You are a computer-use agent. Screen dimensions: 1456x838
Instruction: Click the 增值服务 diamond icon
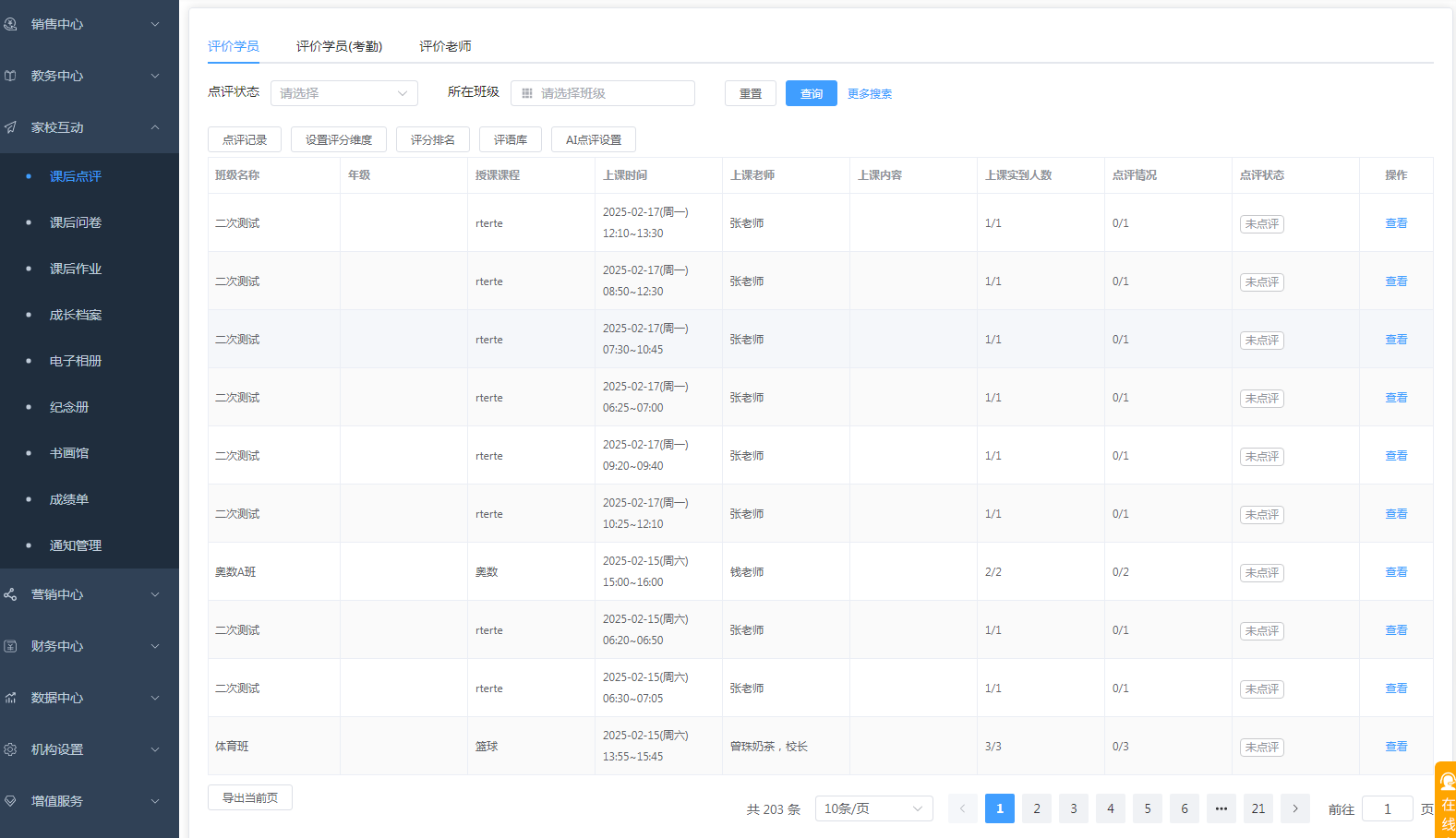point(10,801)
